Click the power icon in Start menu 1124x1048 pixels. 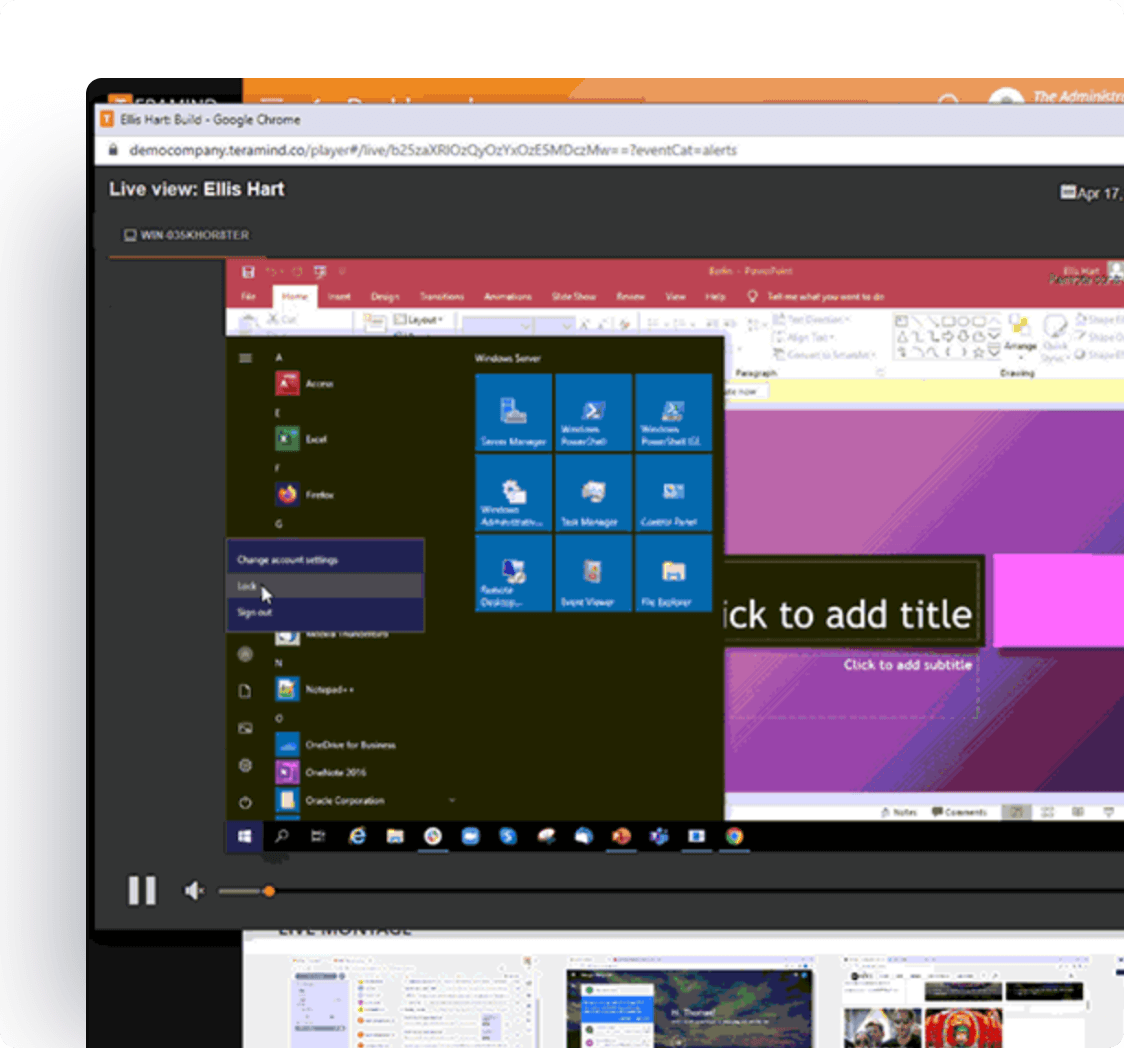click(x=245, y=802)
